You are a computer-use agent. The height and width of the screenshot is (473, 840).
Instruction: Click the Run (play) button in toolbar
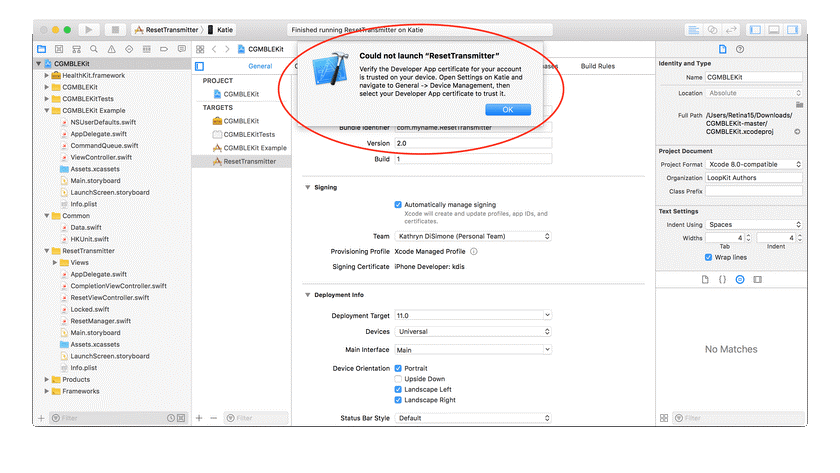coord(89,29)
